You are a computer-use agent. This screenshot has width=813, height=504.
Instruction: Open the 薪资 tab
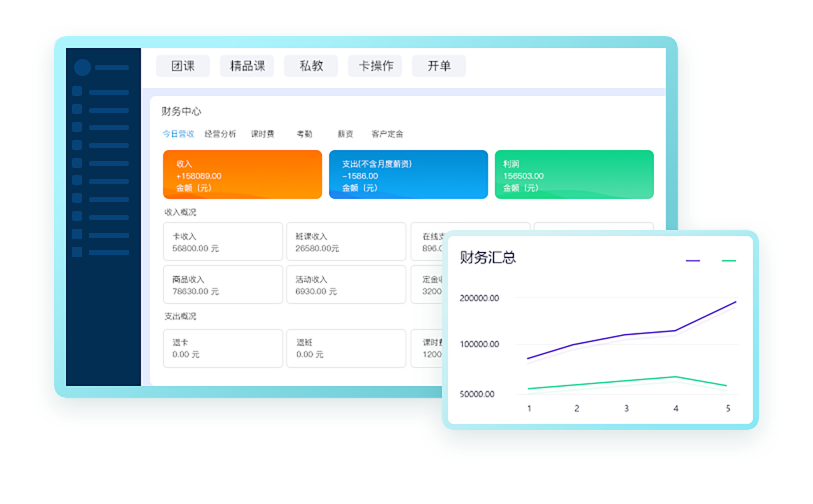click(345, 134)
